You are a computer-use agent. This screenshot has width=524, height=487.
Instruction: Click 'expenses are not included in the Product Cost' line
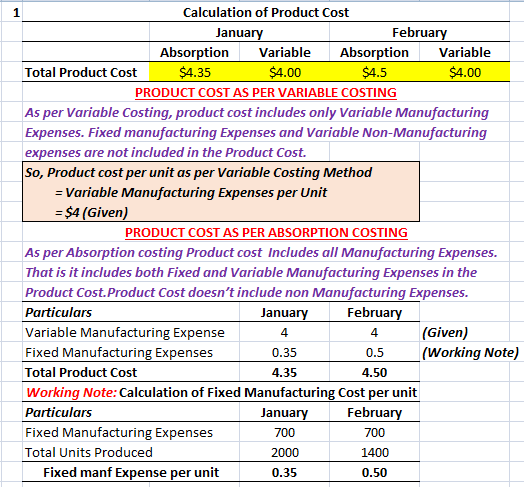pos(165,152)
